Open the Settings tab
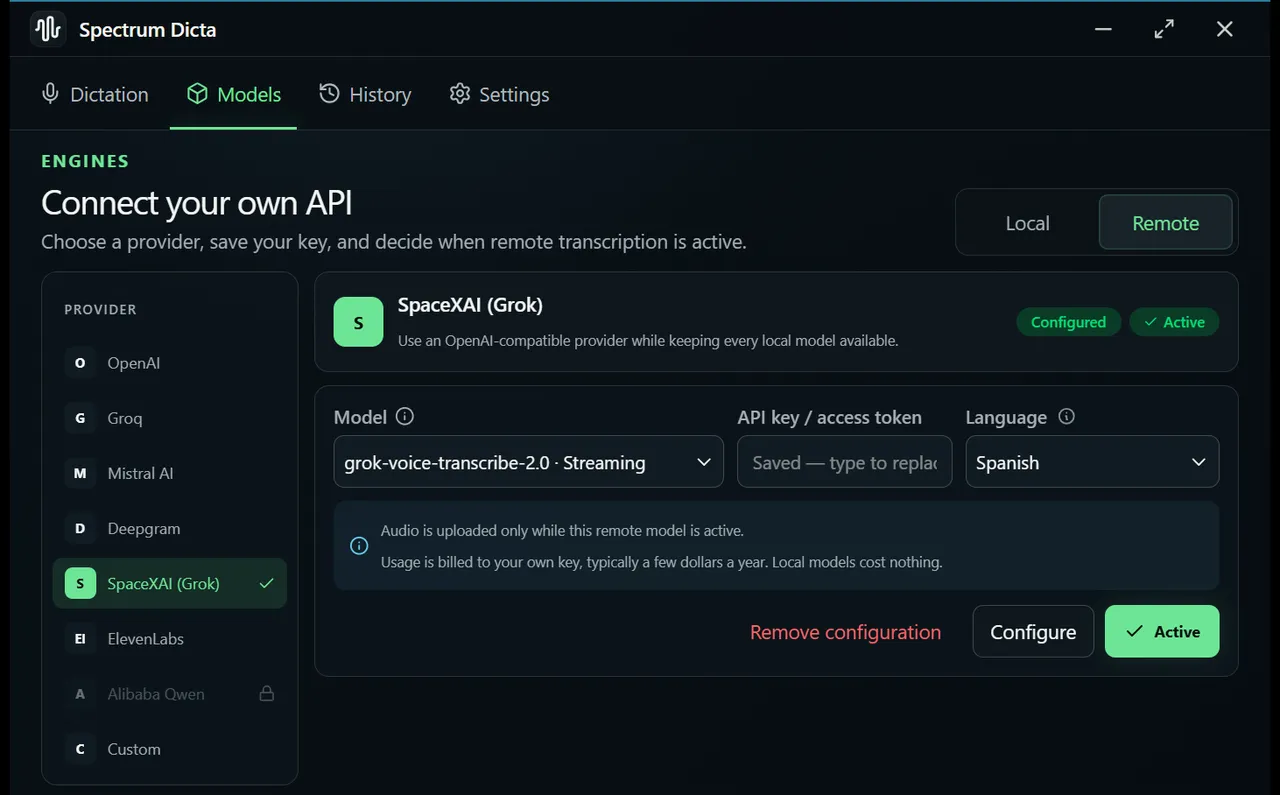Screen dimensions: 1280x795 tap(499, 94)
